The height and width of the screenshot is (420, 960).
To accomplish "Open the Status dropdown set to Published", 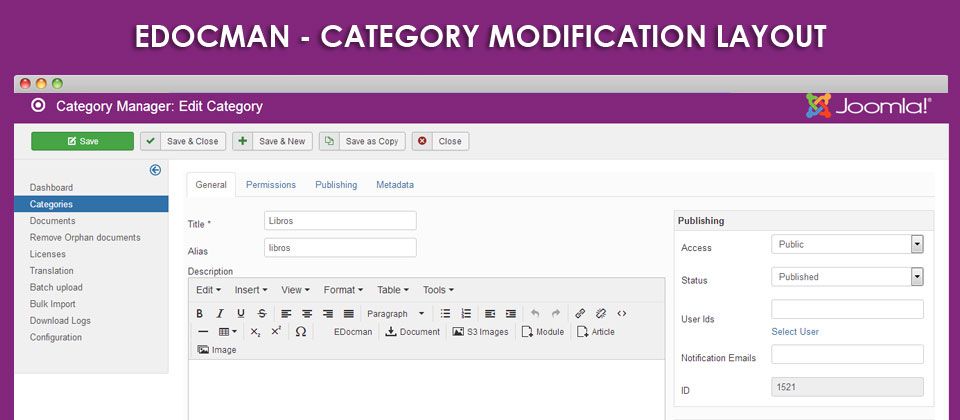I will point(847,277).
